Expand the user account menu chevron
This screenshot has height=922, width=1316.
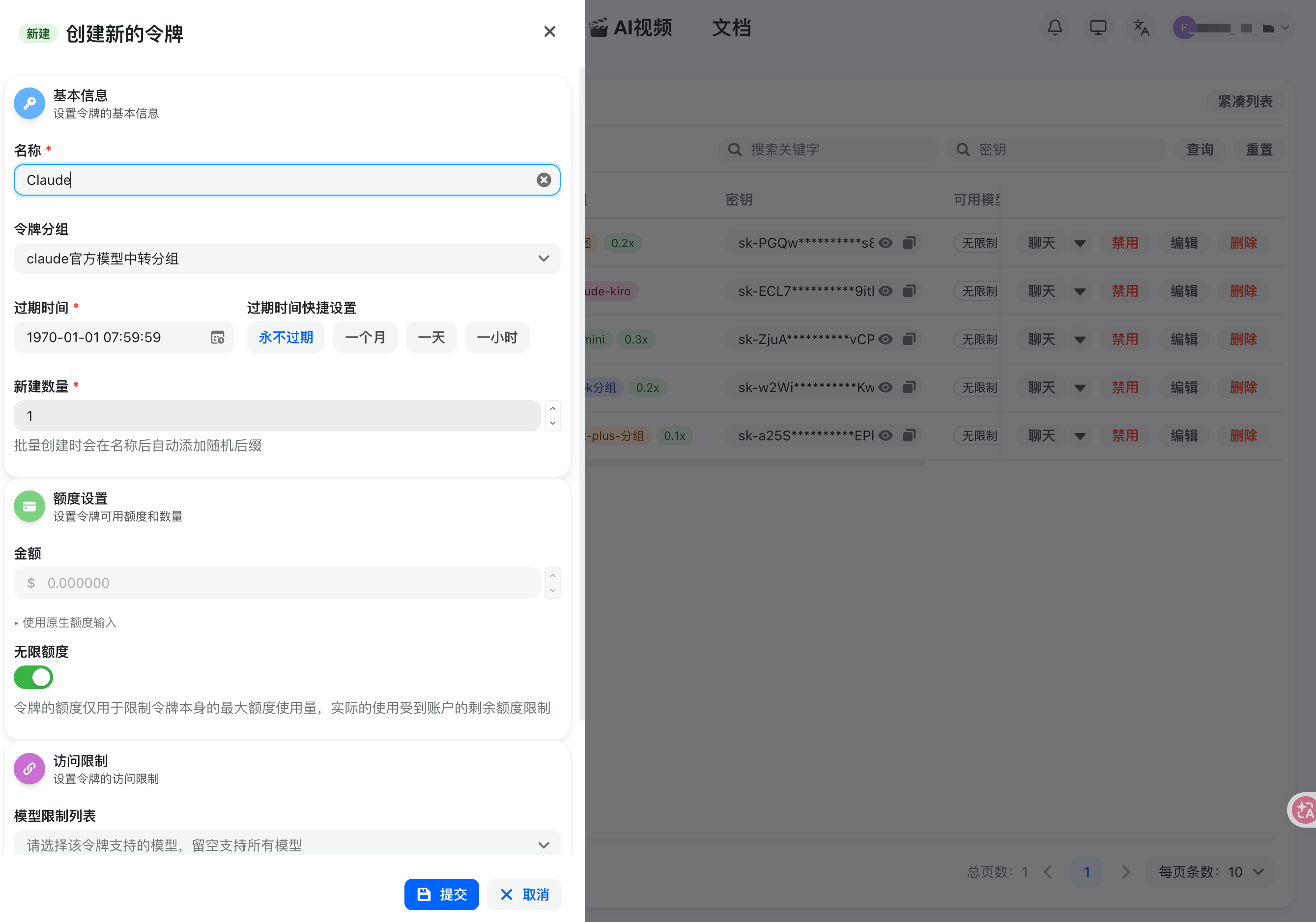click(1285, 28)
